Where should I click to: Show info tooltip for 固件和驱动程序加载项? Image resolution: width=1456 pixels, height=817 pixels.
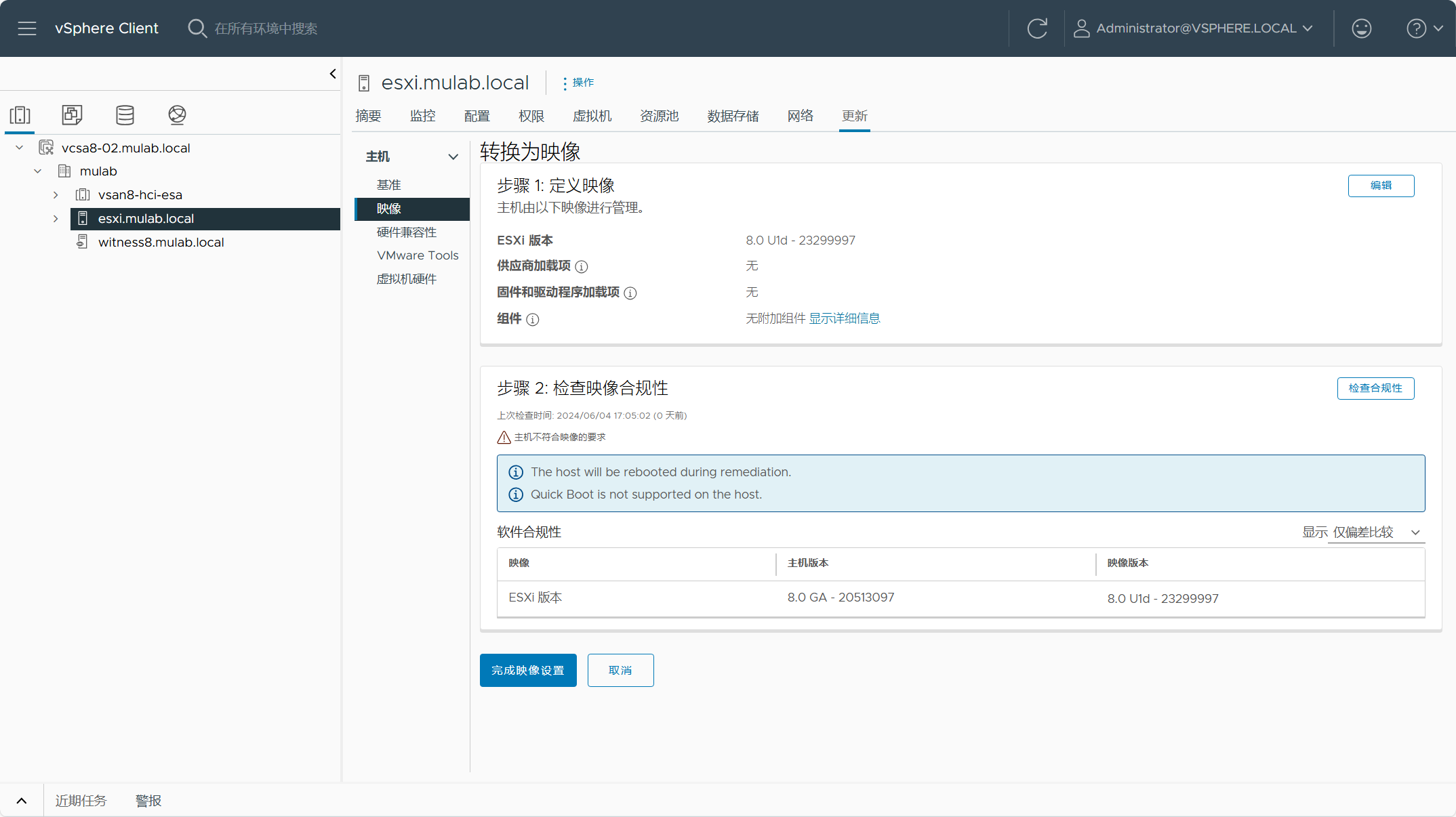[x=630, y=293]
